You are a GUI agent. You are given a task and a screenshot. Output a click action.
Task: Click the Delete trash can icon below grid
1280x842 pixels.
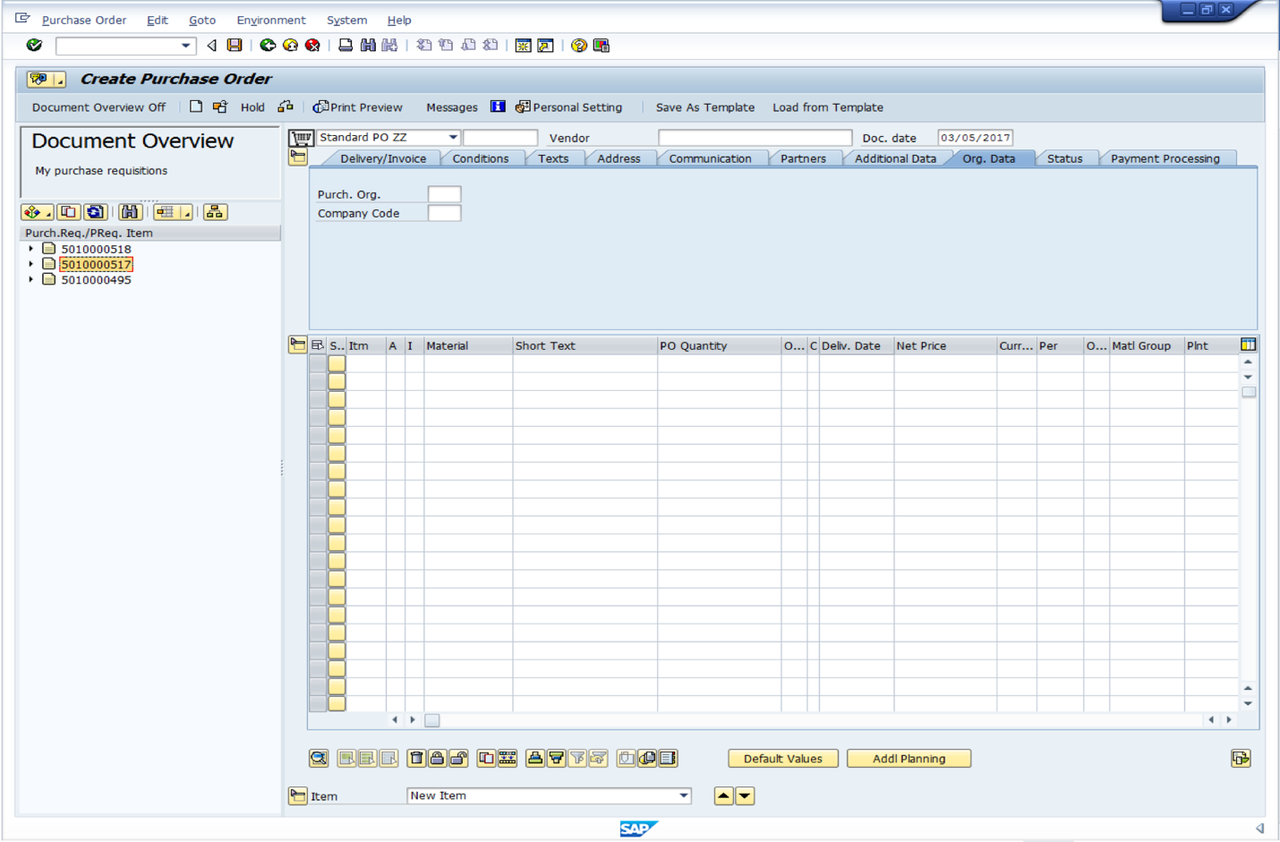click(x=417, y=758)
